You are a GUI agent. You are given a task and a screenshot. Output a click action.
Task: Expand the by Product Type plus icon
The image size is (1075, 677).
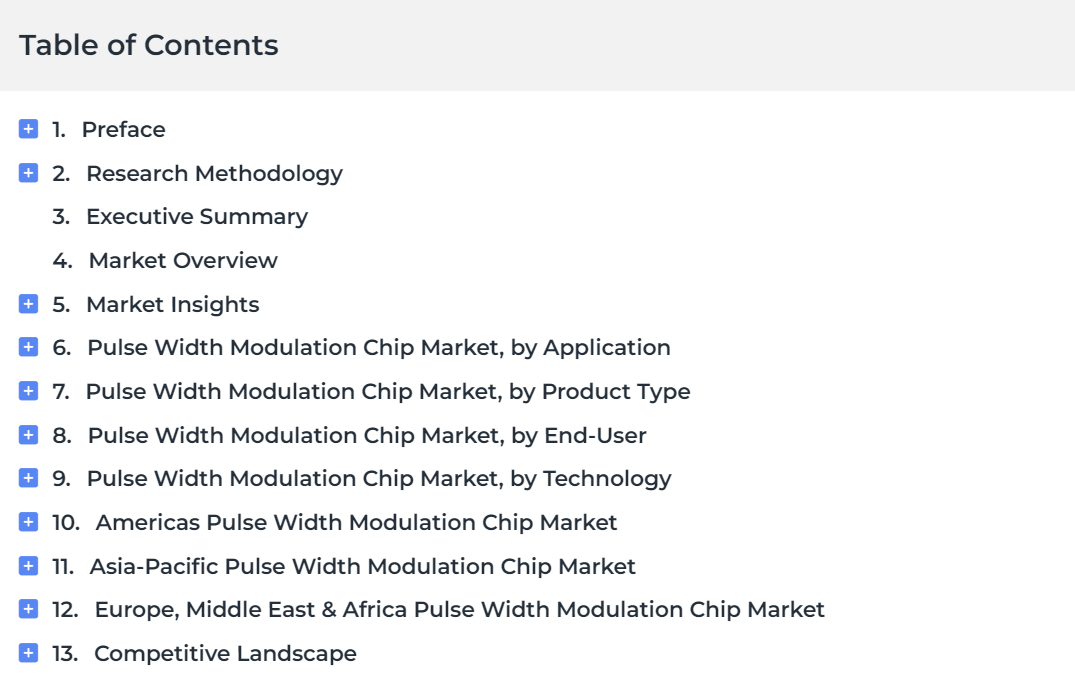pyautogui.click(x=28, y=391)
